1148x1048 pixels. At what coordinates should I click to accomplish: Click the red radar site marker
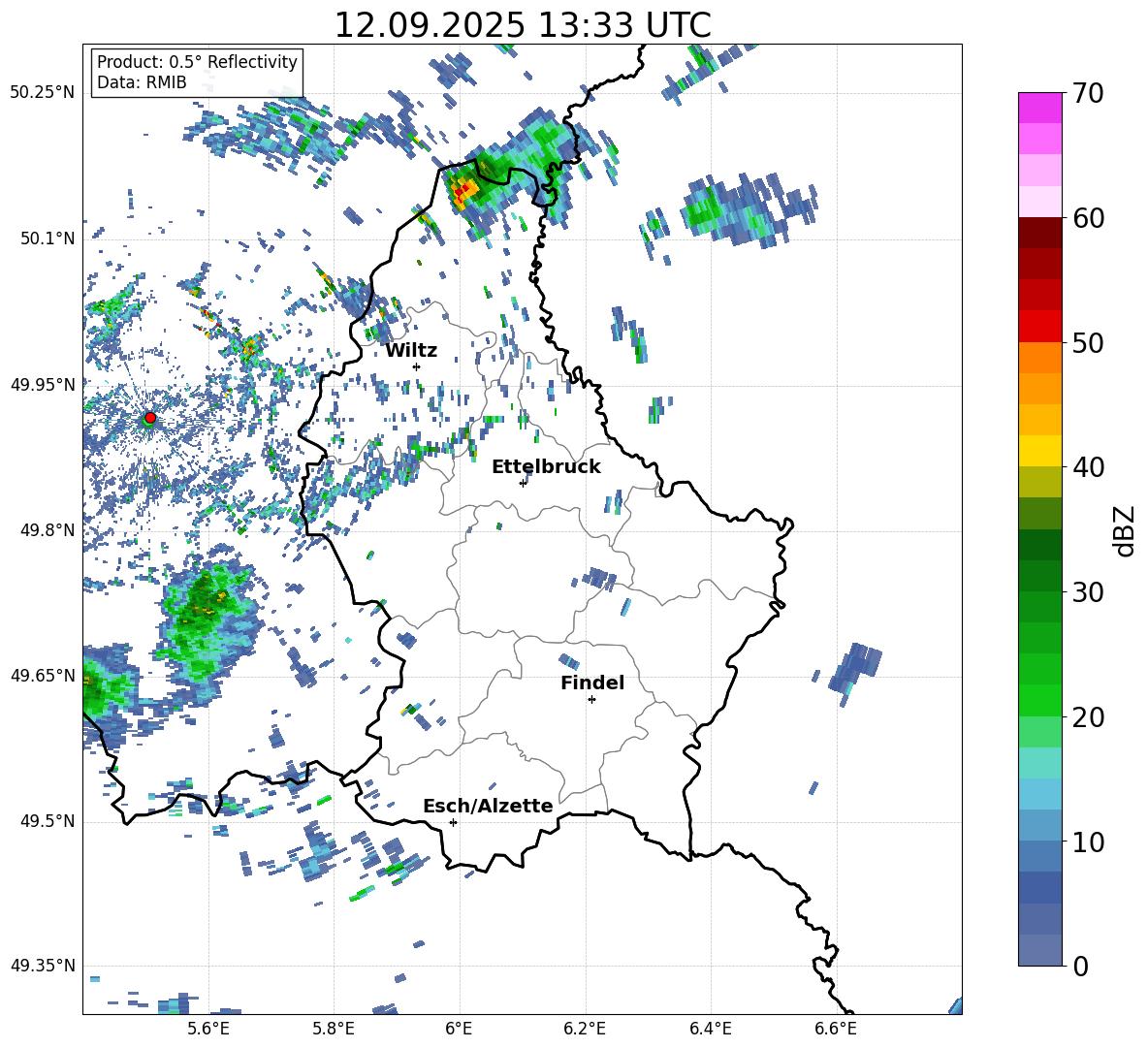(150, 418)
